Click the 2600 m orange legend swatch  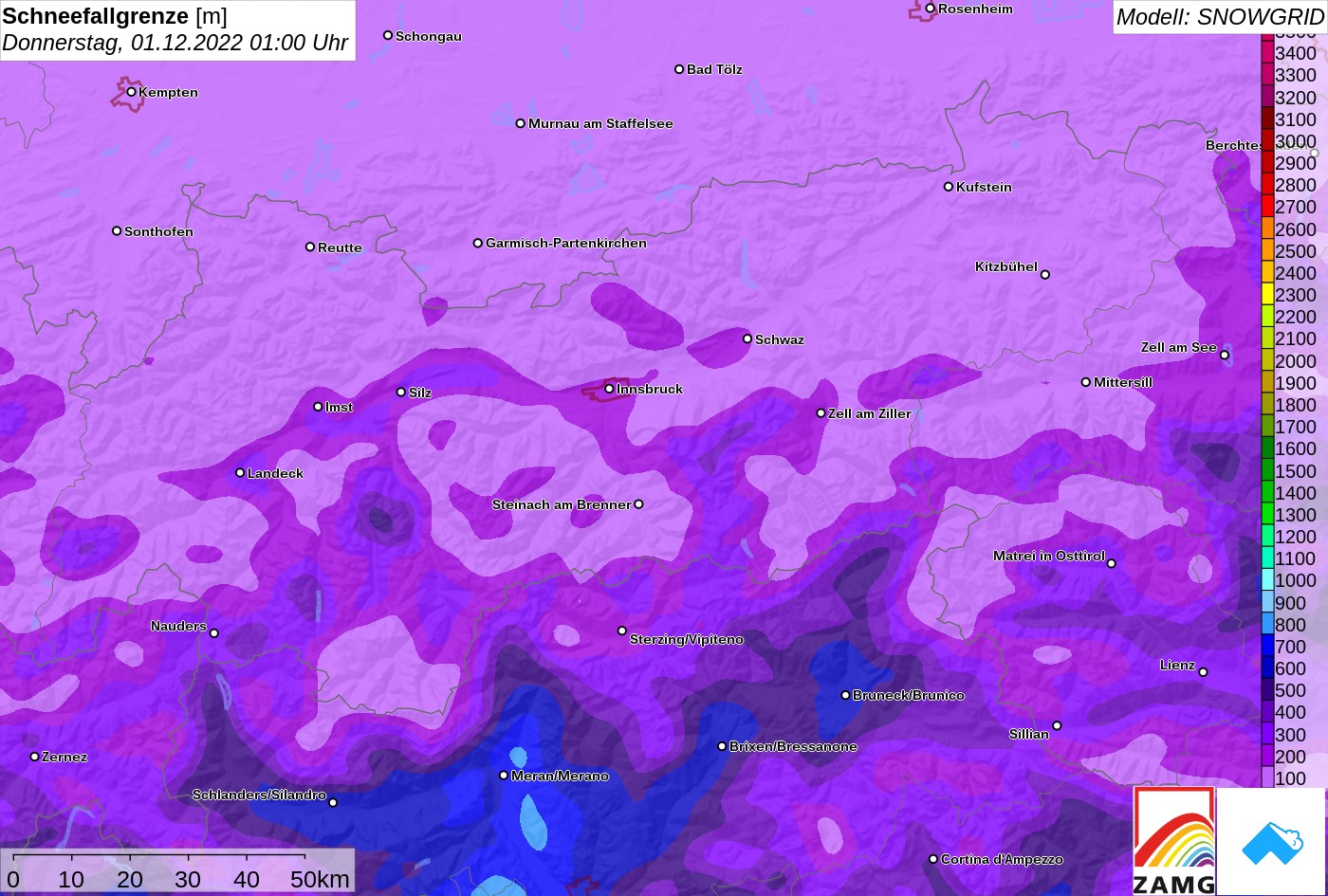point(1267,228)
